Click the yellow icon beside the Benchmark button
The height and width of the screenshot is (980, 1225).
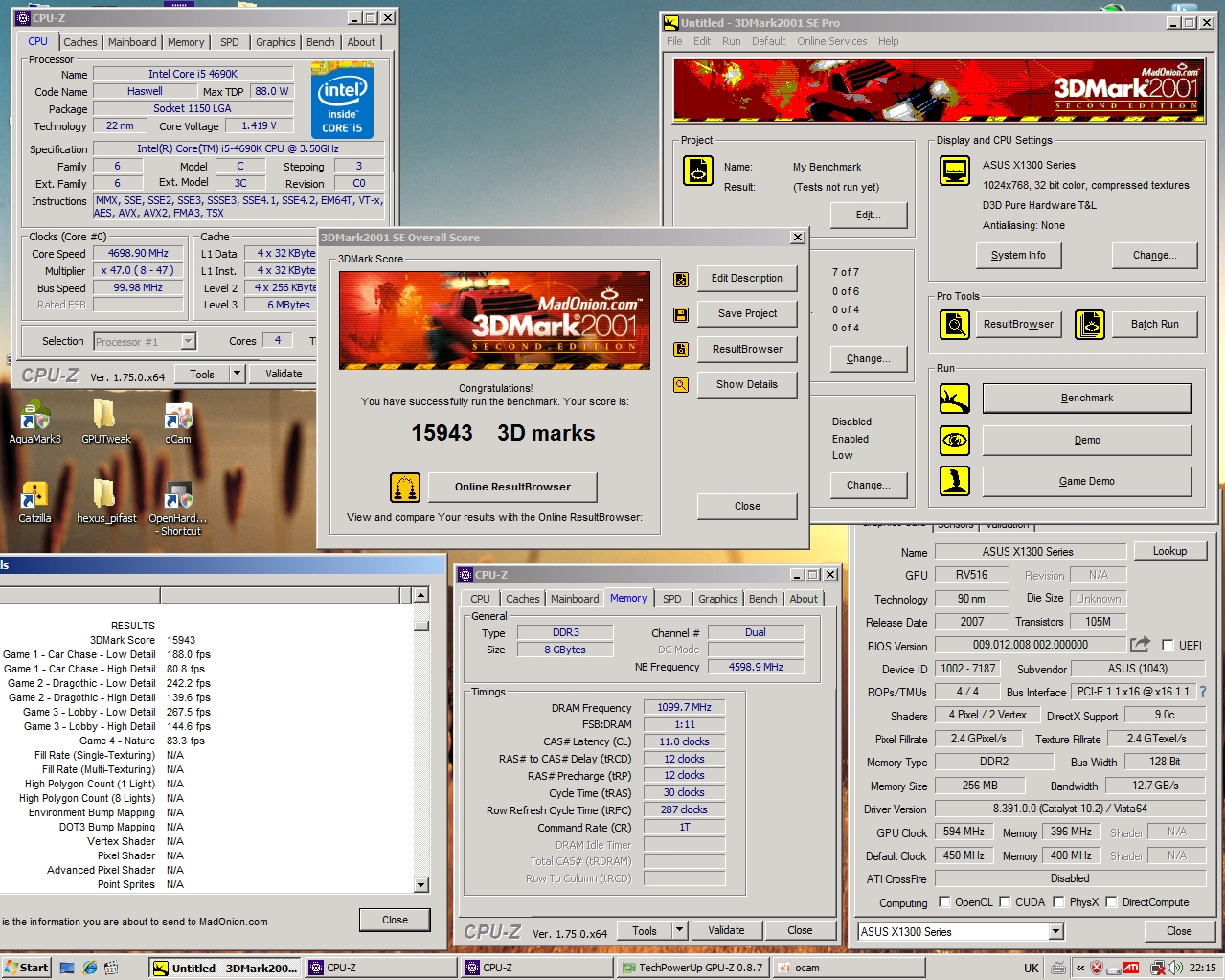coord(955,399)
